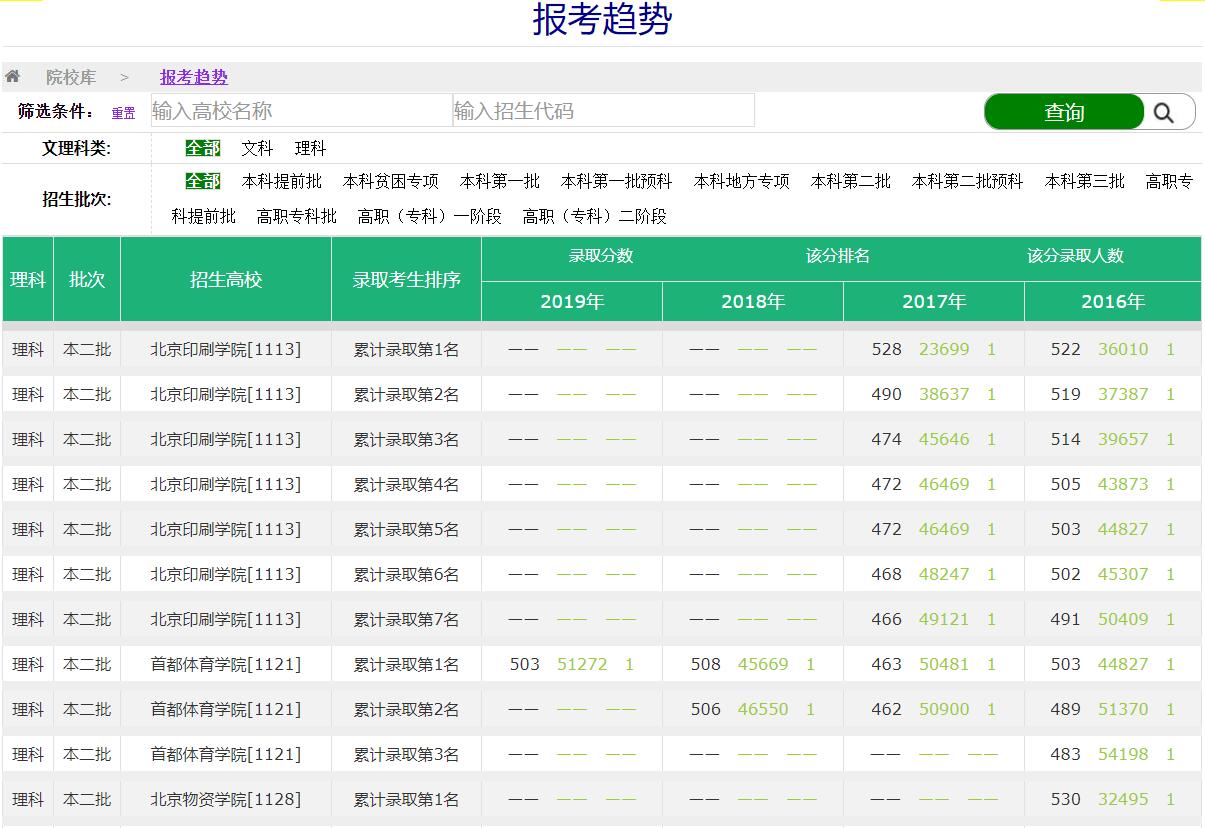
Task: Click 首都体育学院[1121] 累计录取第1名 row
Action: pos(406,664)
